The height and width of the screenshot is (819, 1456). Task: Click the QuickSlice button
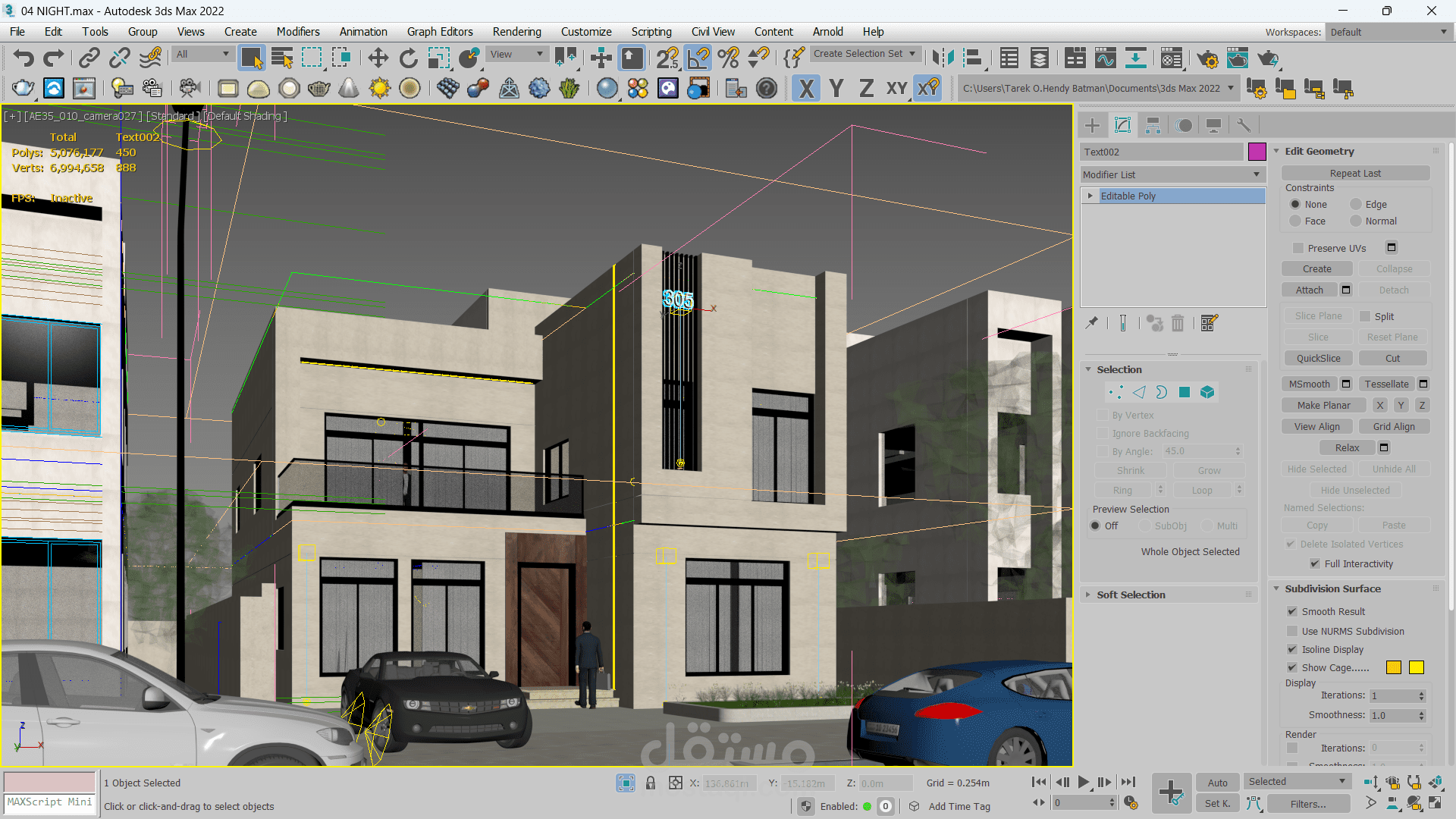click(1318, 358)
